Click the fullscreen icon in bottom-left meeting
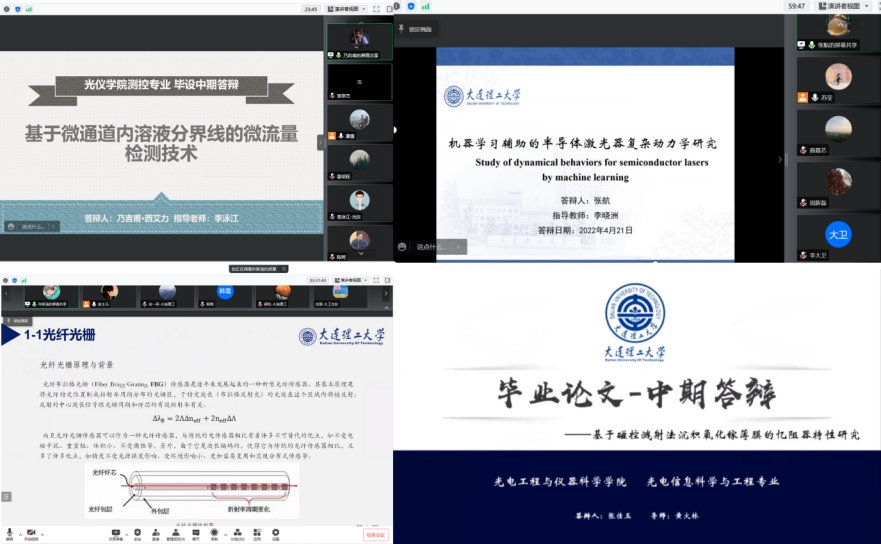 (x=376, y=280)
